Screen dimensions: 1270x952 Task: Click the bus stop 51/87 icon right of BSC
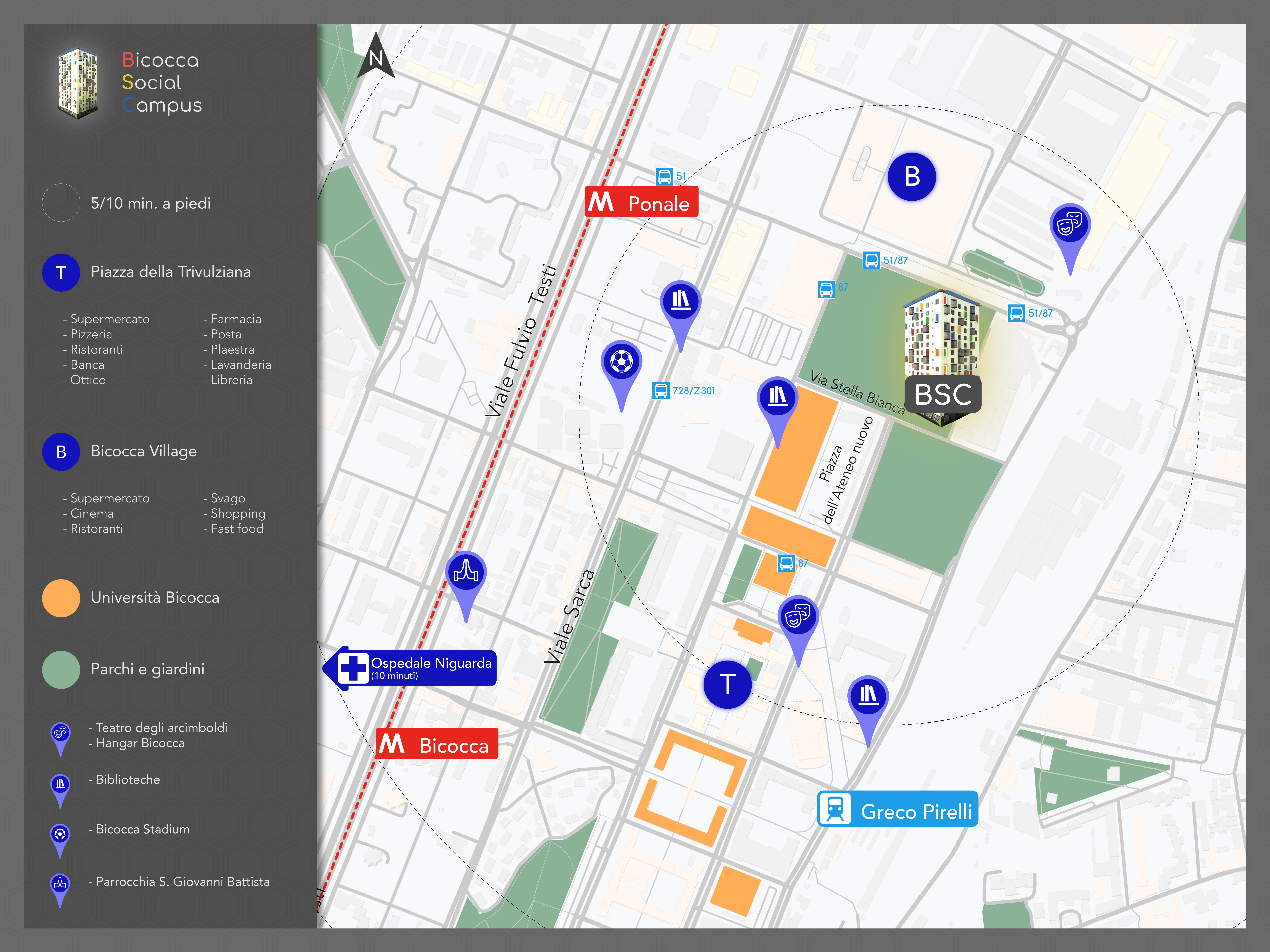click(x=1016, y=313)
